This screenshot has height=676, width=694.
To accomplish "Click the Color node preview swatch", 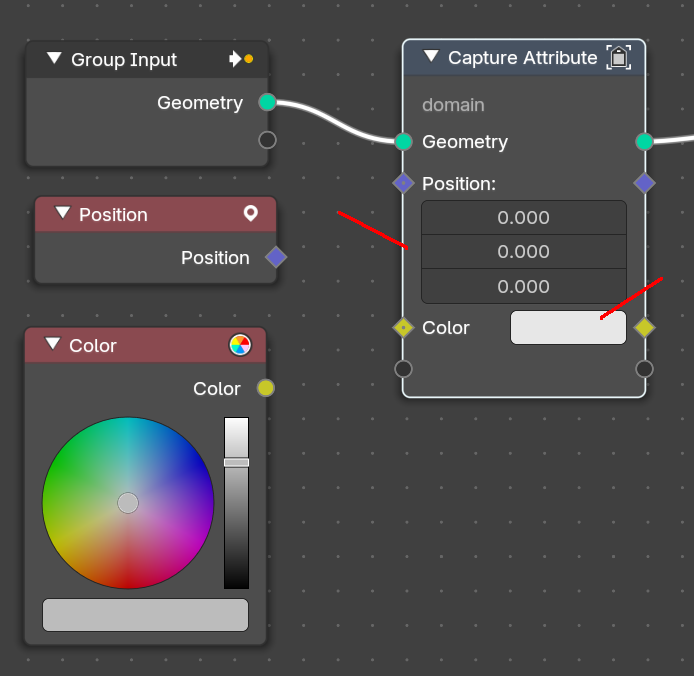I will (146, 615).
